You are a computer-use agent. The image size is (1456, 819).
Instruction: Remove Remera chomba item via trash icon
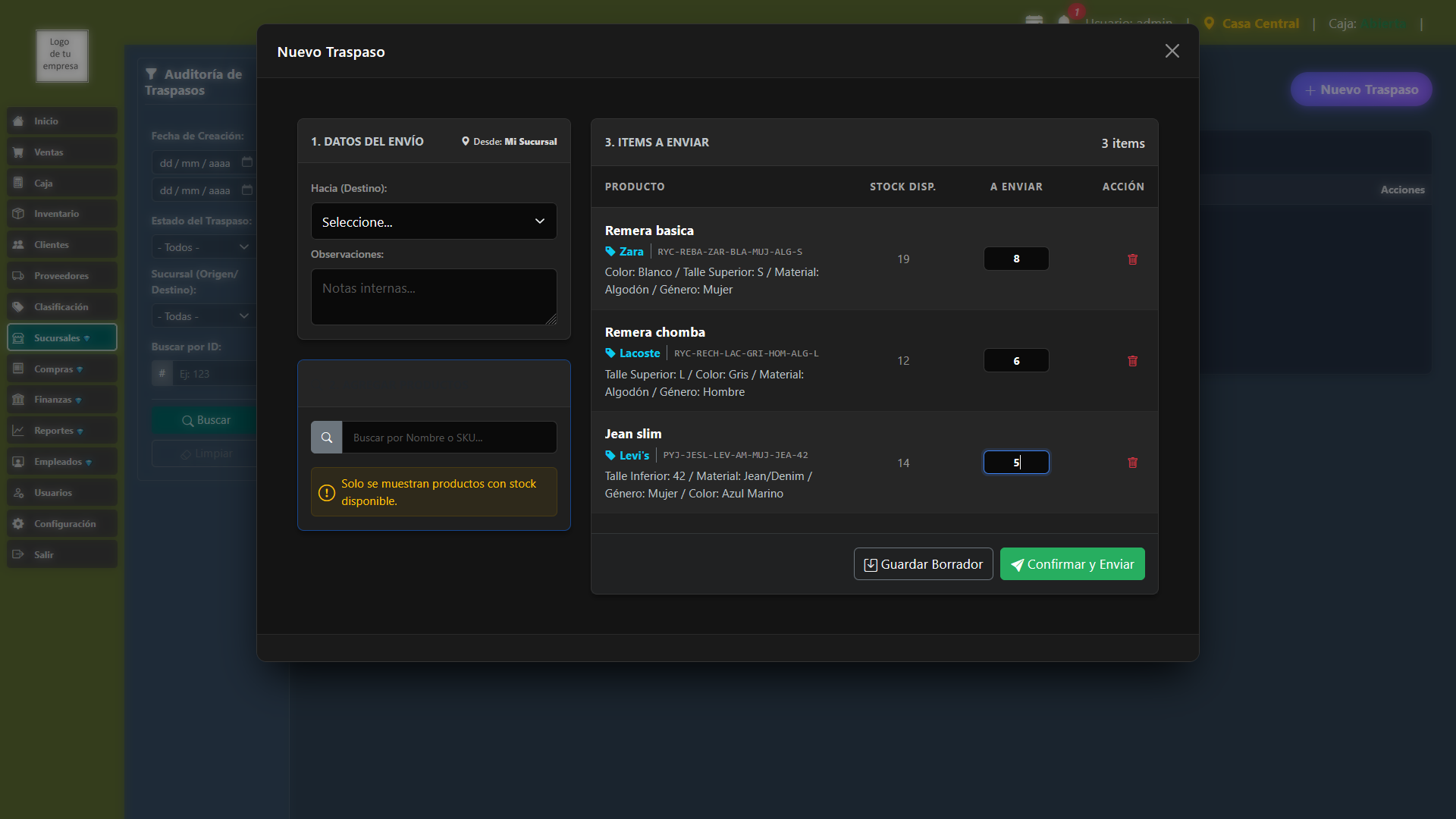pyautogui.click(x=1132, y=361)
